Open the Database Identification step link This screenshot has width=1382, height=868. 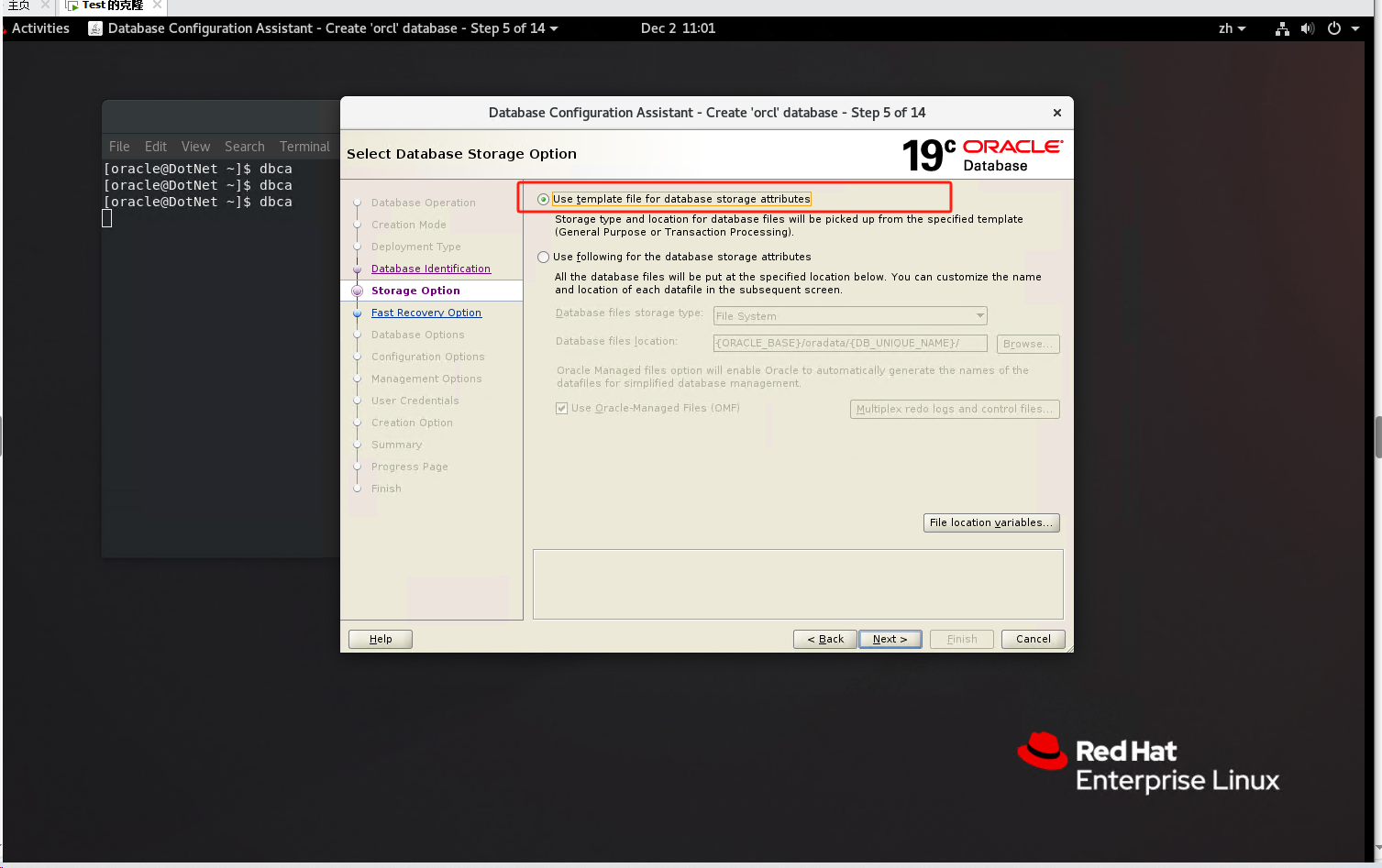[431, 269]
